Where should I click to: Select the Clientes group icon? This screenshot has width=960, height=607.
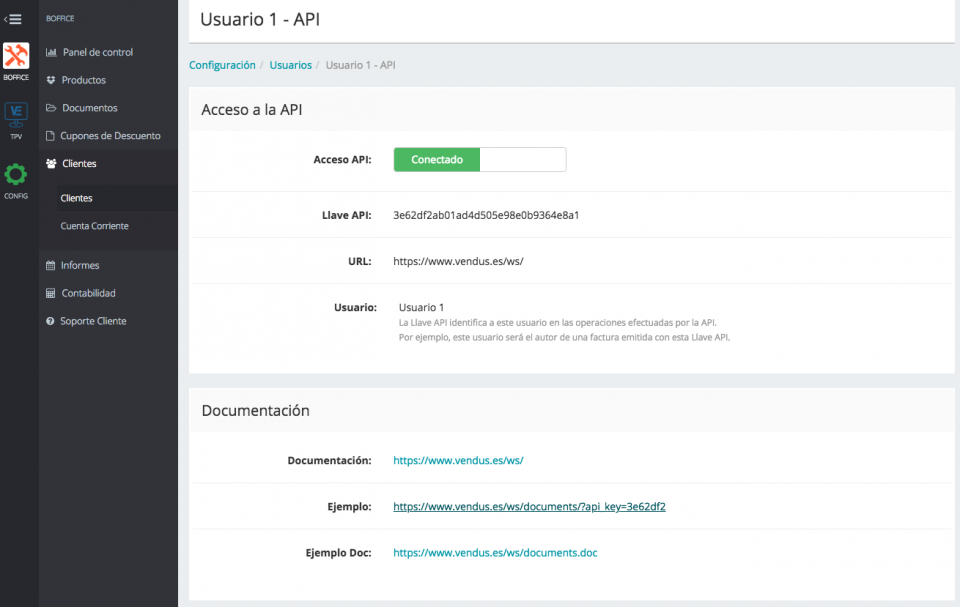point(49,163)
